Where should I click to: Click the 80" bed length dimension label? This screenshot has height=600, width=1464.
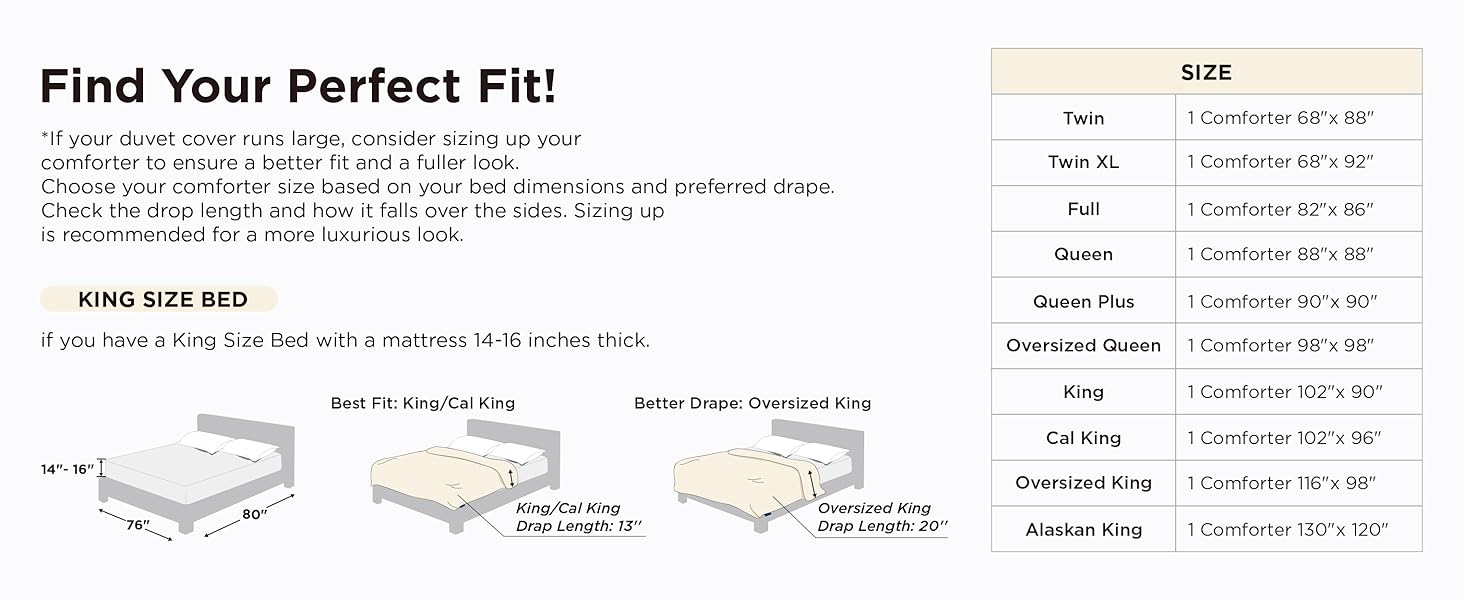point(255,514)
